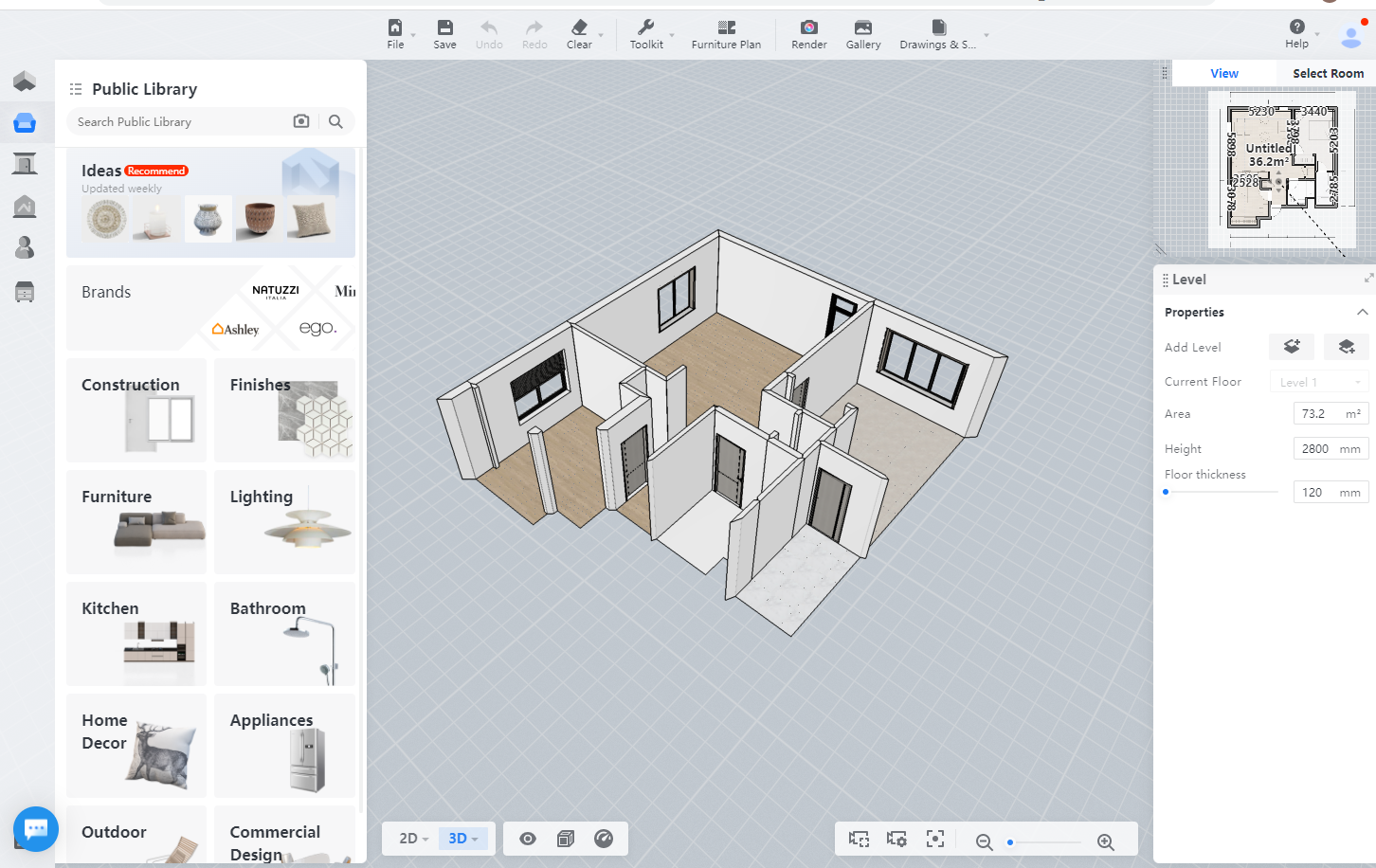Click the add level above icon
The height and width of the screenshot is (868, 1376).
tap(1291, 347)
